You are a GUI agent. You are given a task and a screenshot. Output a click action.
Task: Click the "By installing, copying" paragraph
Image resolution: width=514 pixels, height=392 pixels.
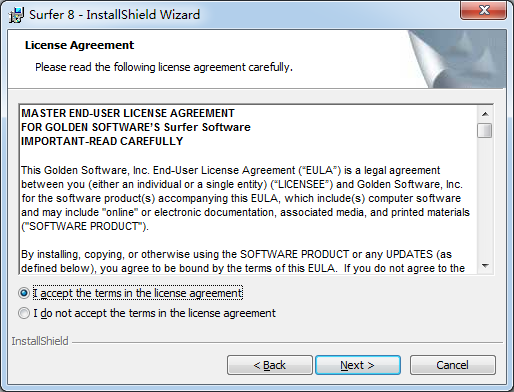[243, 261]
